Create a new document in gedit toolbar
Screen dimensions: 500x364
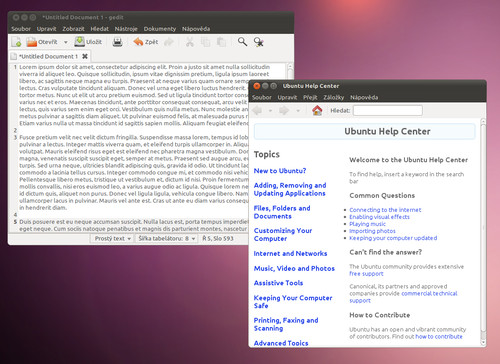(16, 42)
